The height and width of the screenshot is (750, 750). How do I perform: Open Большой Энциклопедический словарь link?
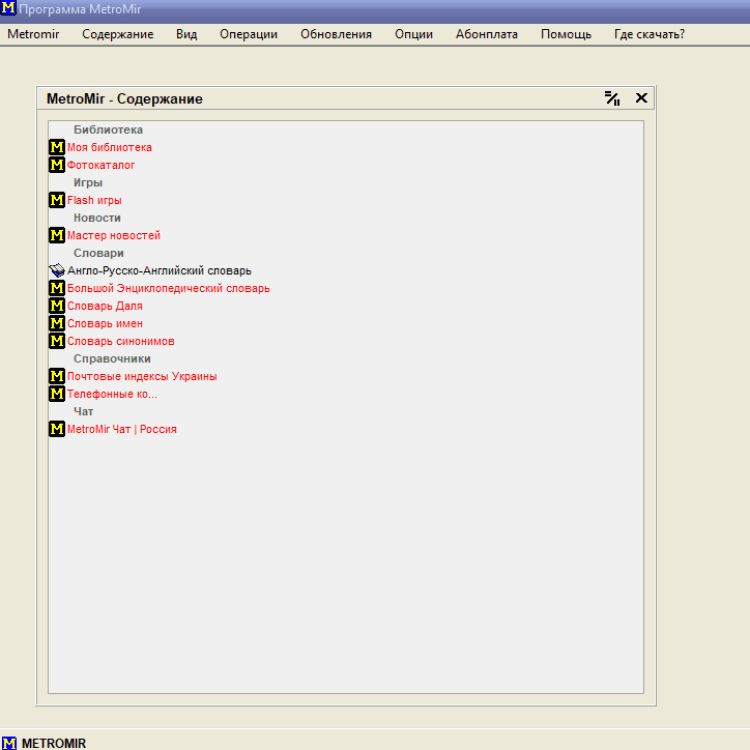[x=168, y=288]
